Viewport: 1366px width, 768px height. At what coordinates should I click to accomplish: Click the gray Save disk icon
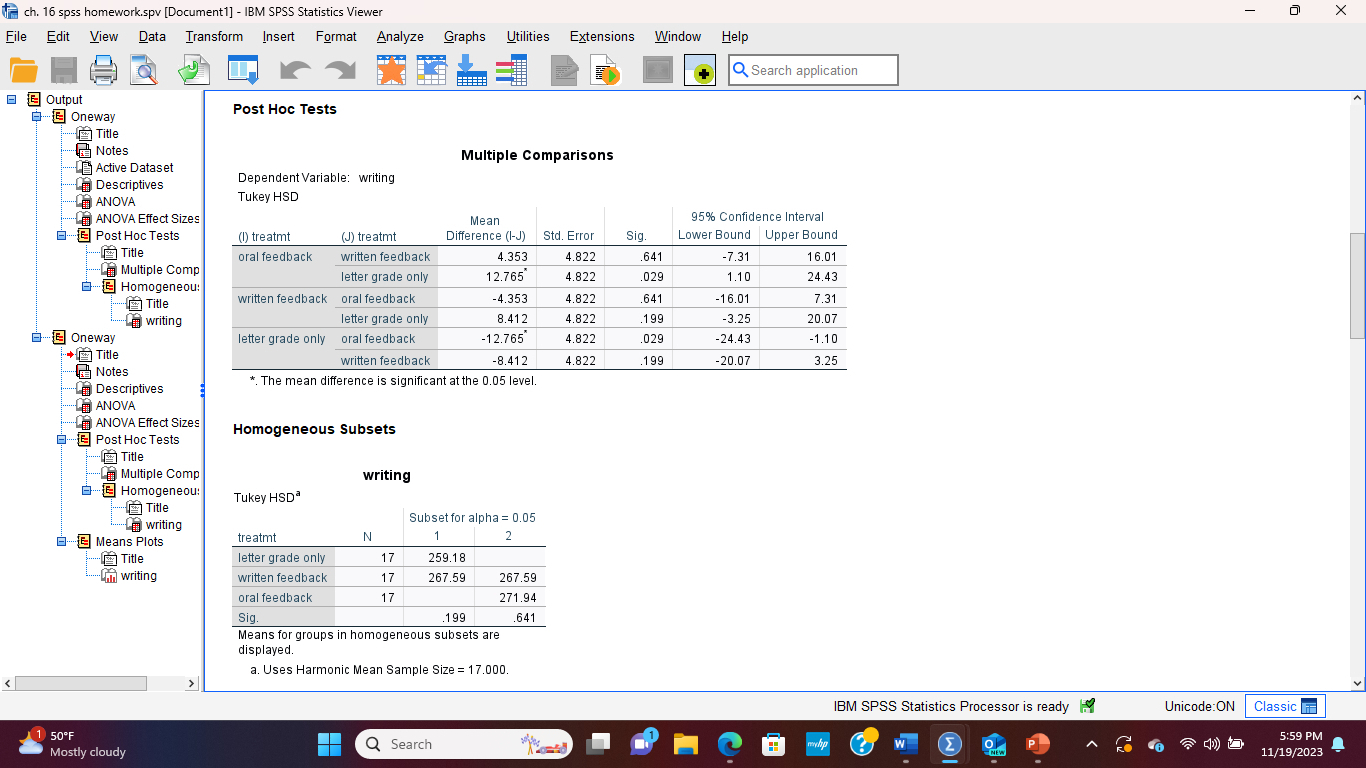click(64, 70)
